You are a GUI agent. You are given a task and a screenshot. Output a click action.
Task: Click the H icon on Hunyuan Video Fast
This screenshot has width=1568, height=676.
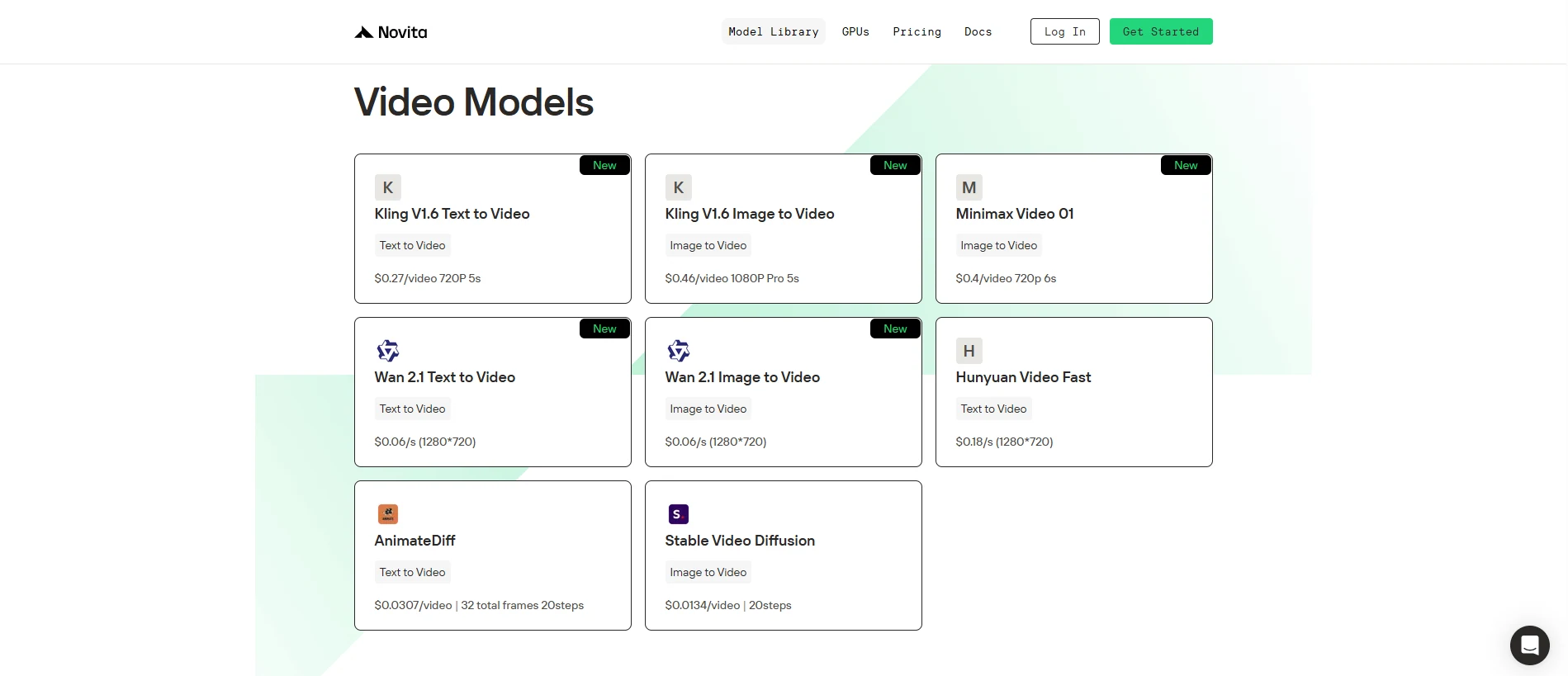point(969,351)
